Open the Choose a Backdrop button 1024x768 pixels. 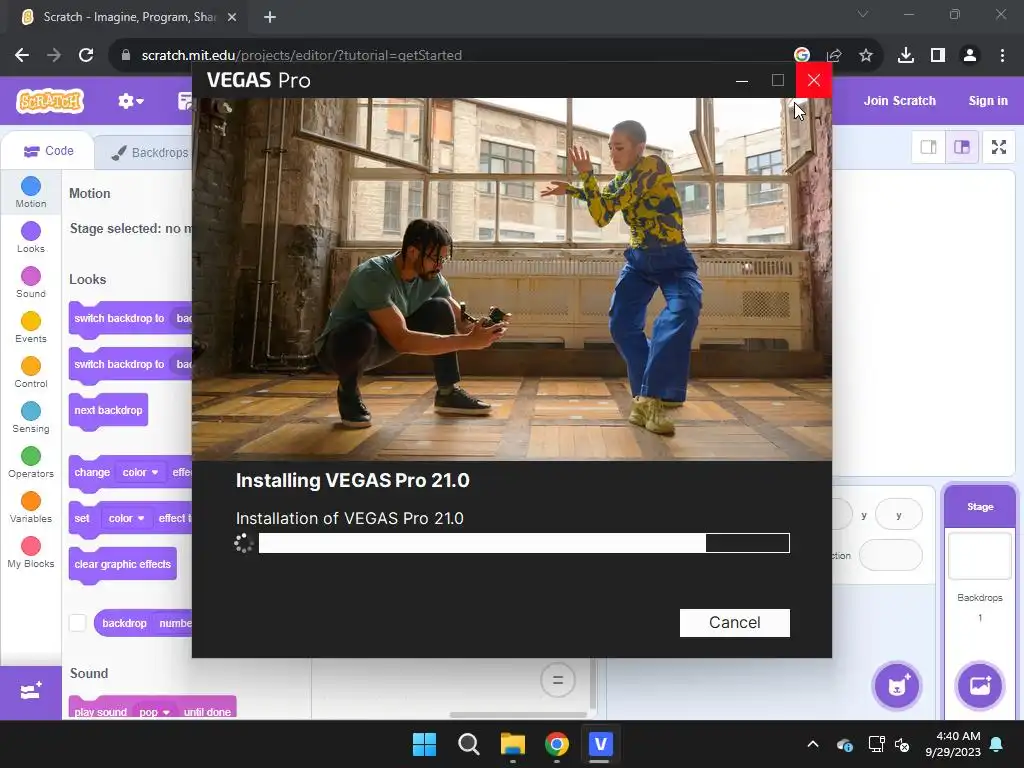(x=979, y=686)
